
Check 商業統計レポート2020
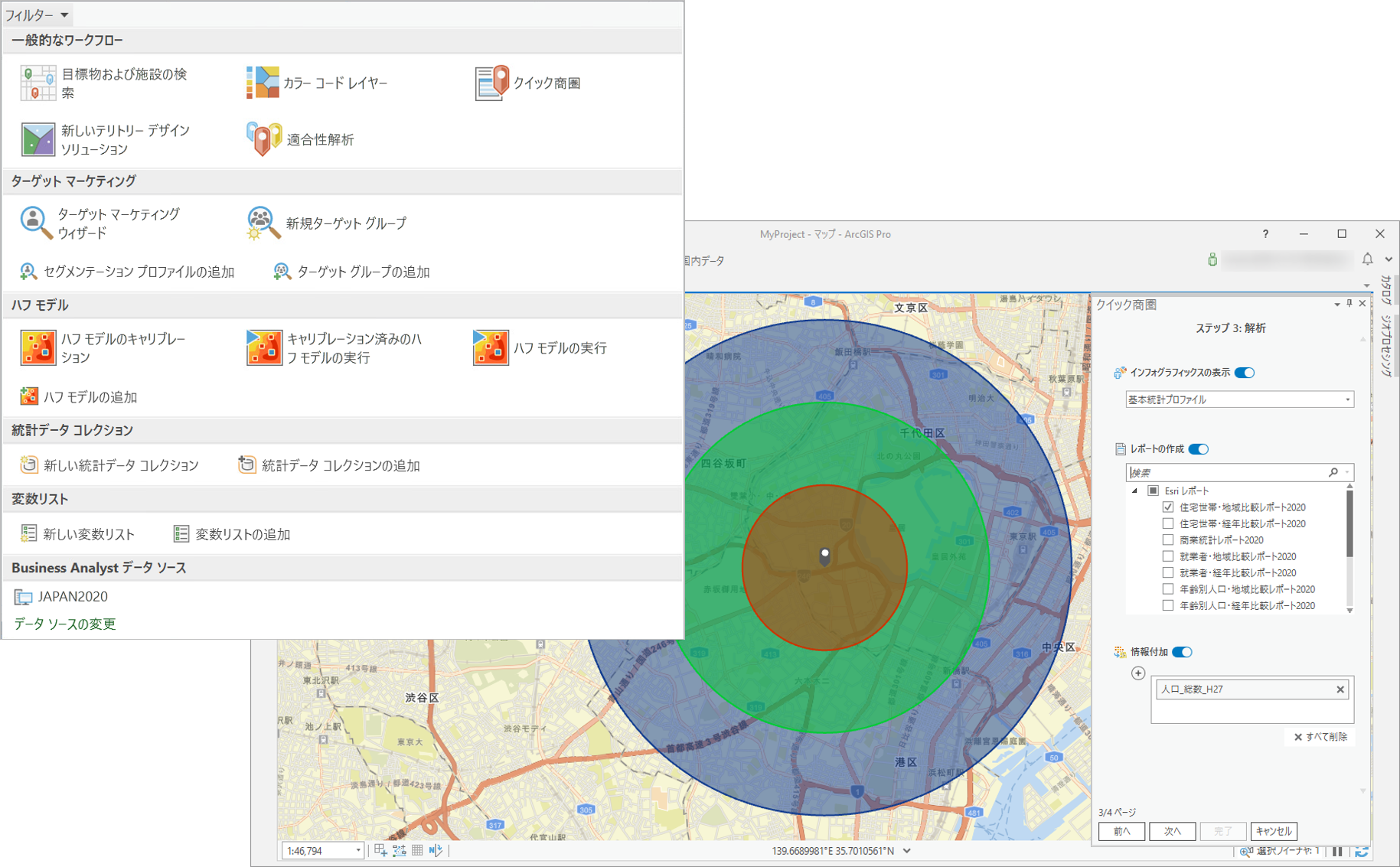pyautogui.click(x=1168, y=539)
